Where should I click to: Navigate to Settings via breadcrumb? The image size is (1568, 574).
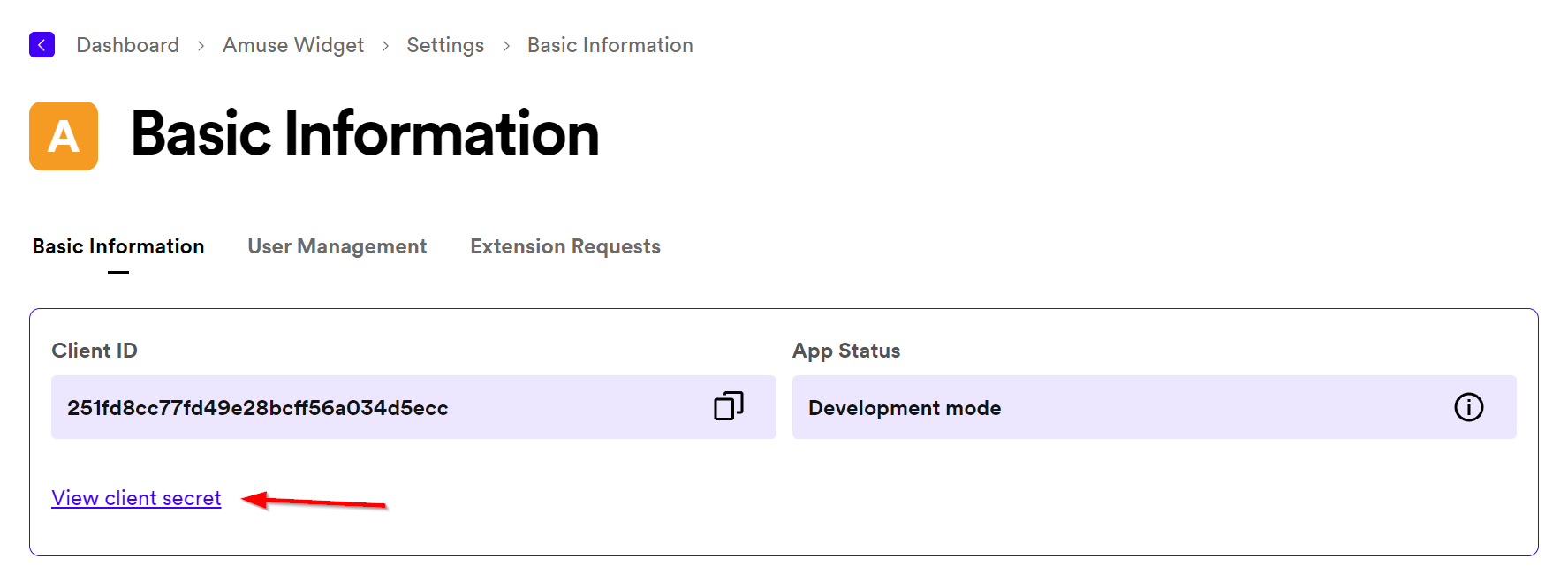click(445, 45)
